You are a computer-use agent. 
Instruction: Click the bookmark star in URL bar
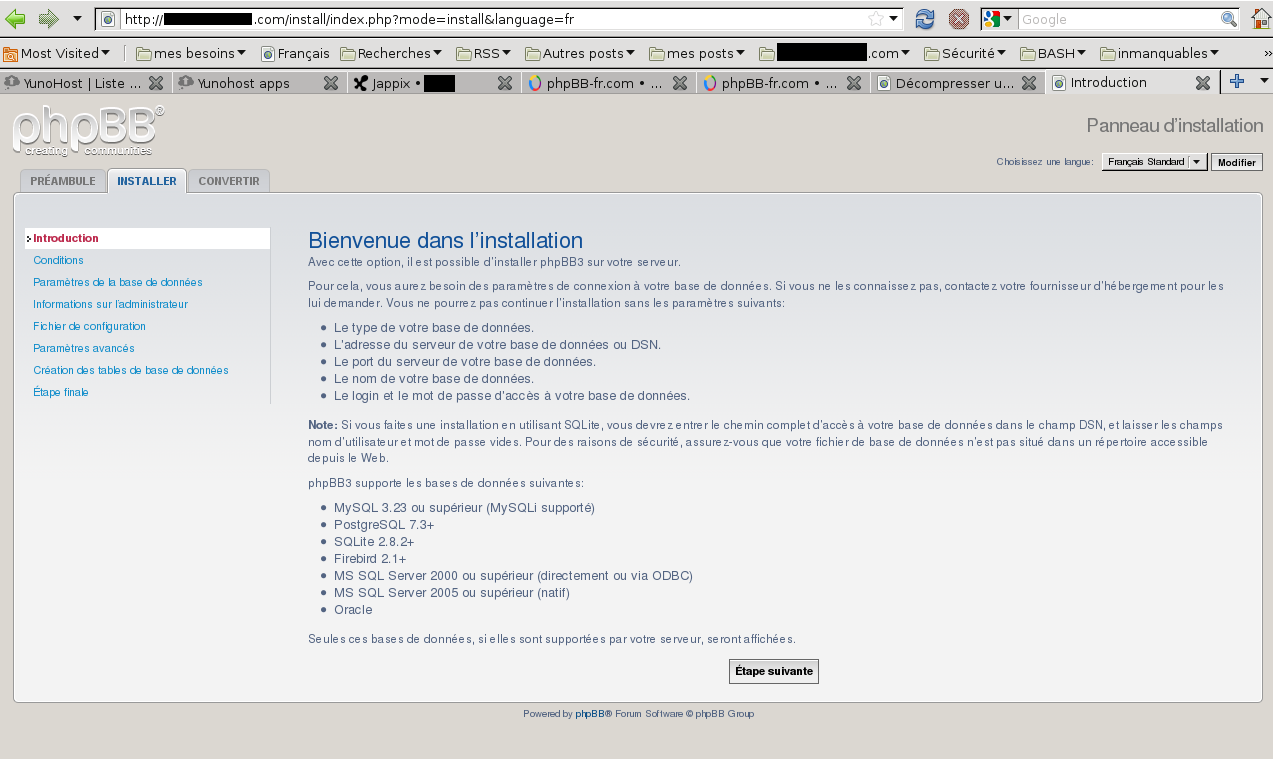(x=875, y=19)
